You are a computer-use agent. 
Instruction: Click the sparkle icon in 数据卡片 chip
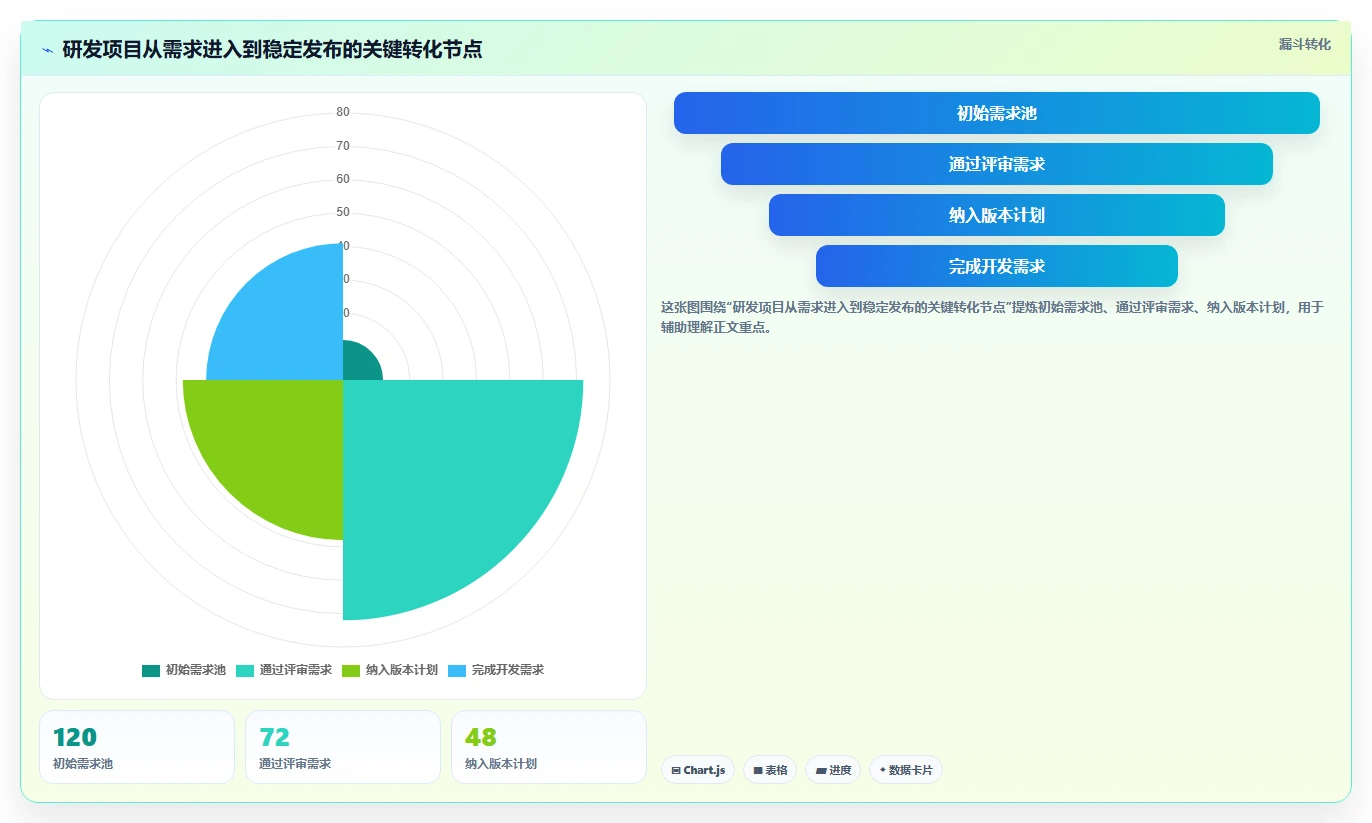pos(883,771)
